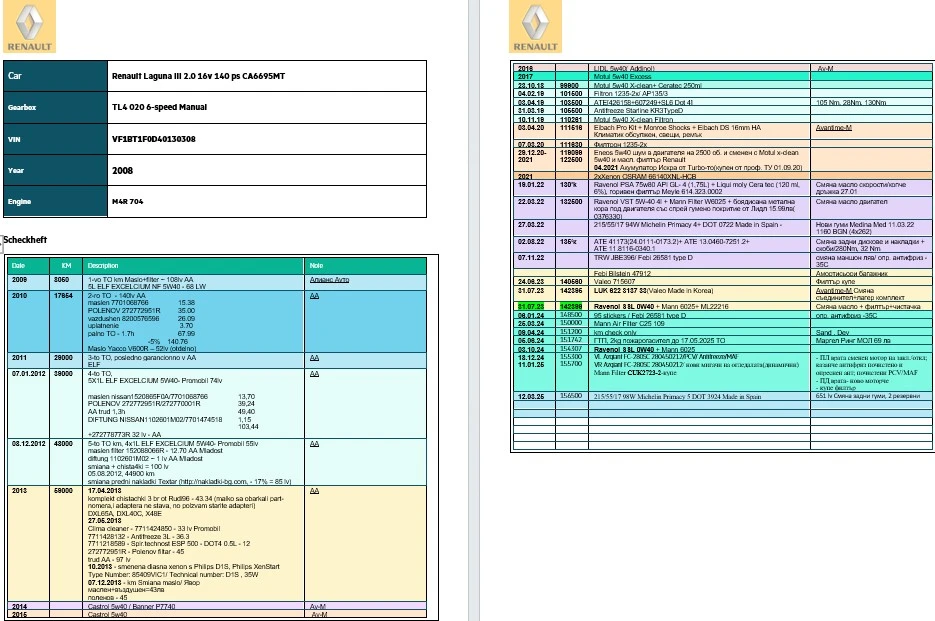The height and width of the screenshot is (621, 935).
Task: Click the Engine value M4R 704
Action: (x=128, y=201)
